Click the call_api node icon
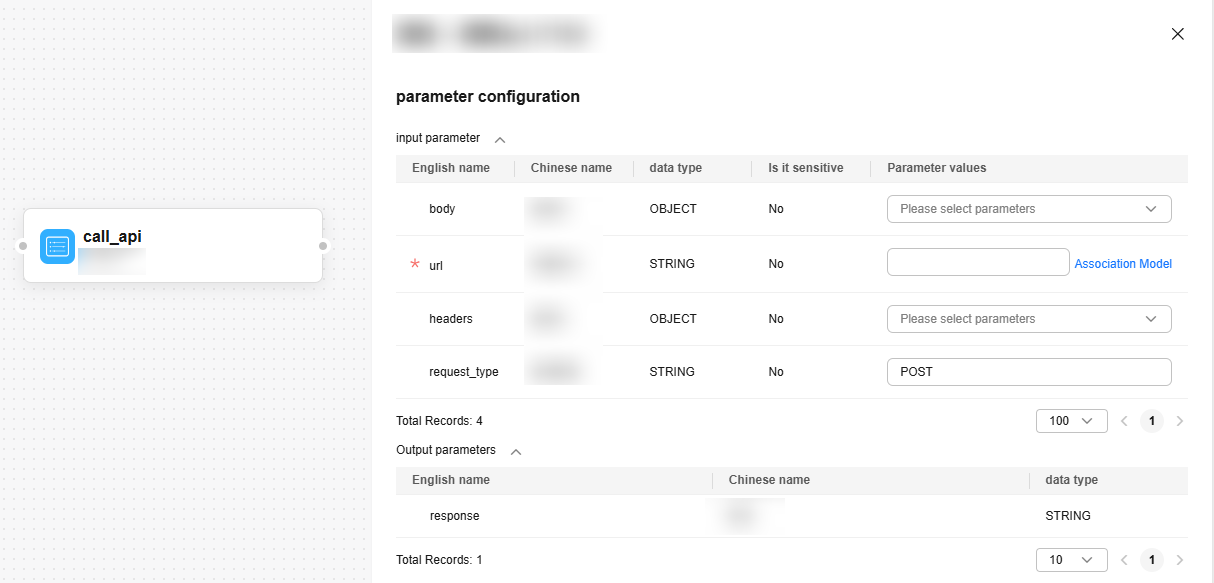Image resolution: width=1214 pixels, height=583 pixels. click(57, 246)
